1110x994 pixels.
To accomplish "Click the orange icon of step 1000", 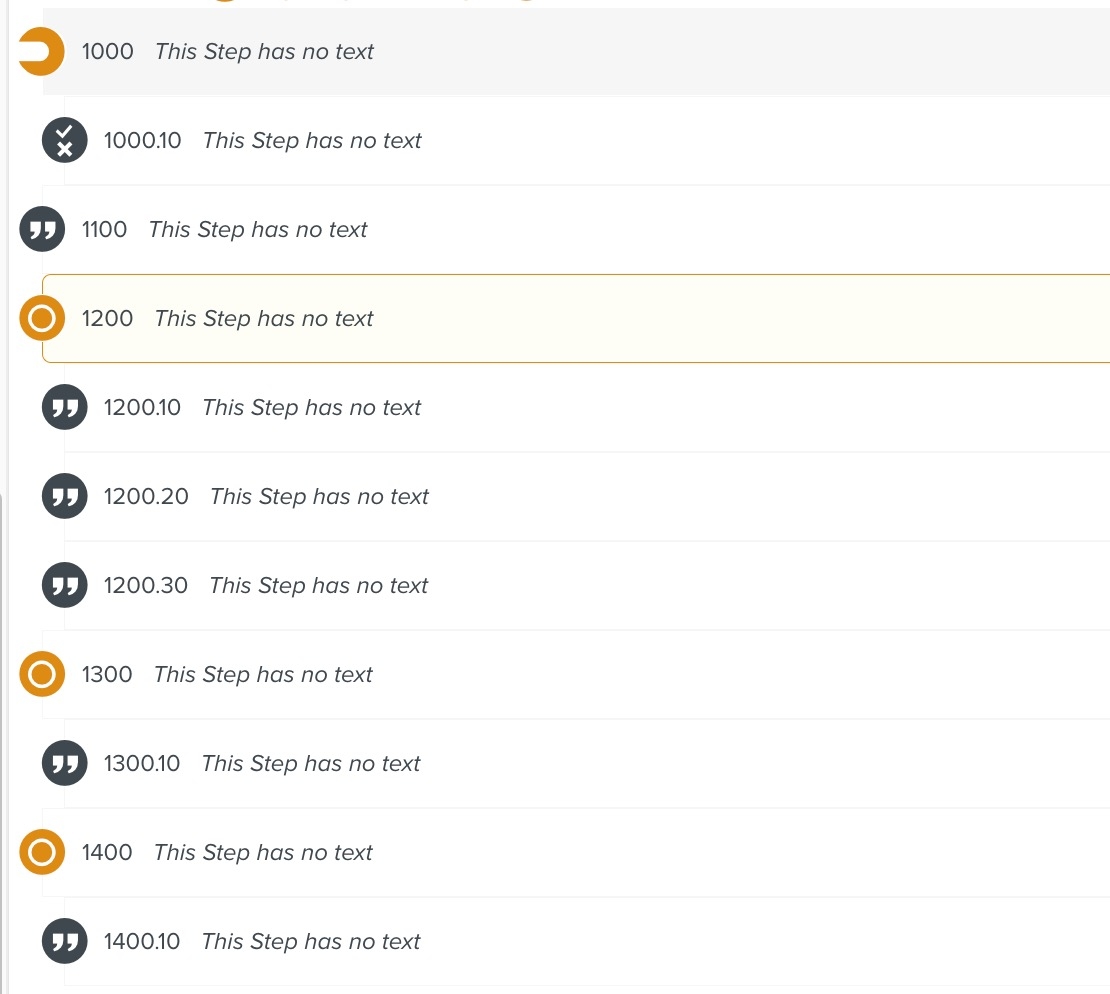I will click(x=42, y=52).
